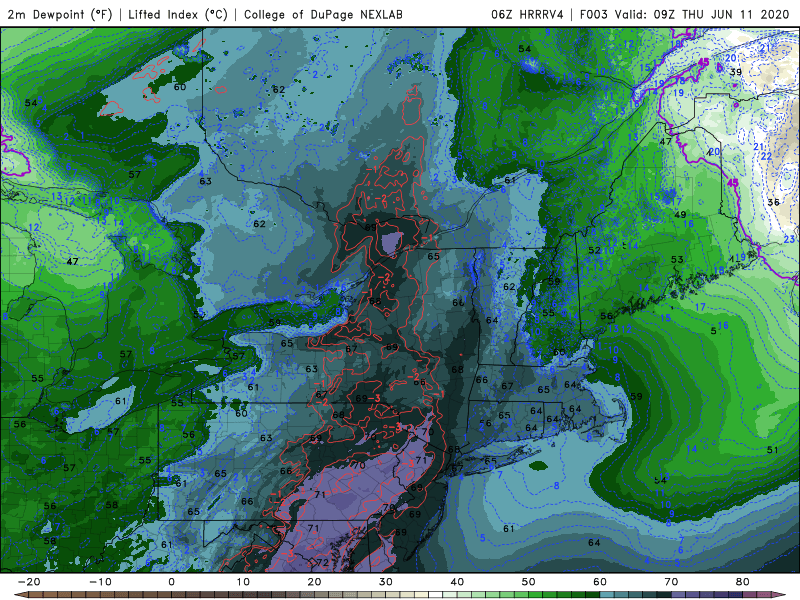This screenshot has height=600, width=800.
Task: Click the 70 label on the color scale
Action: (x=671, y=582)
